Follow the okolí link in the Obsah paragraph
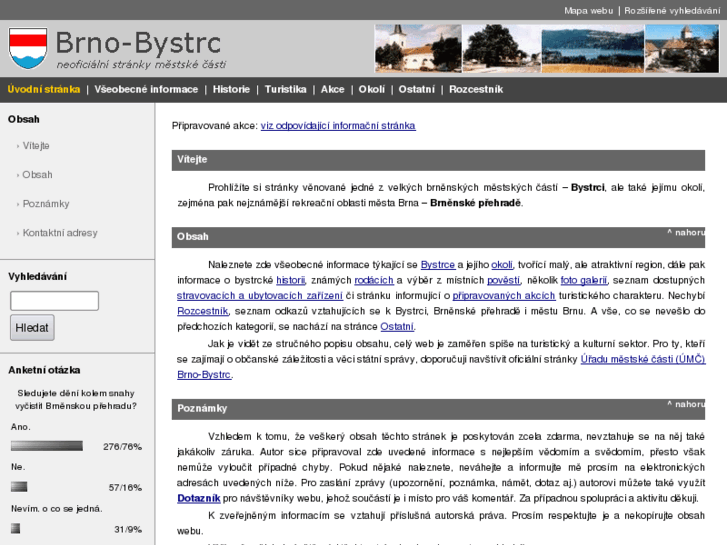 tap(502, 265)
